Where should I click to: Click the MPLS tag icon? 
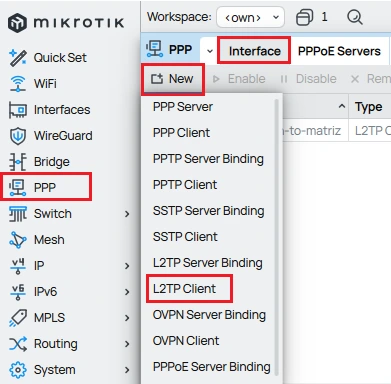[18, 318]
